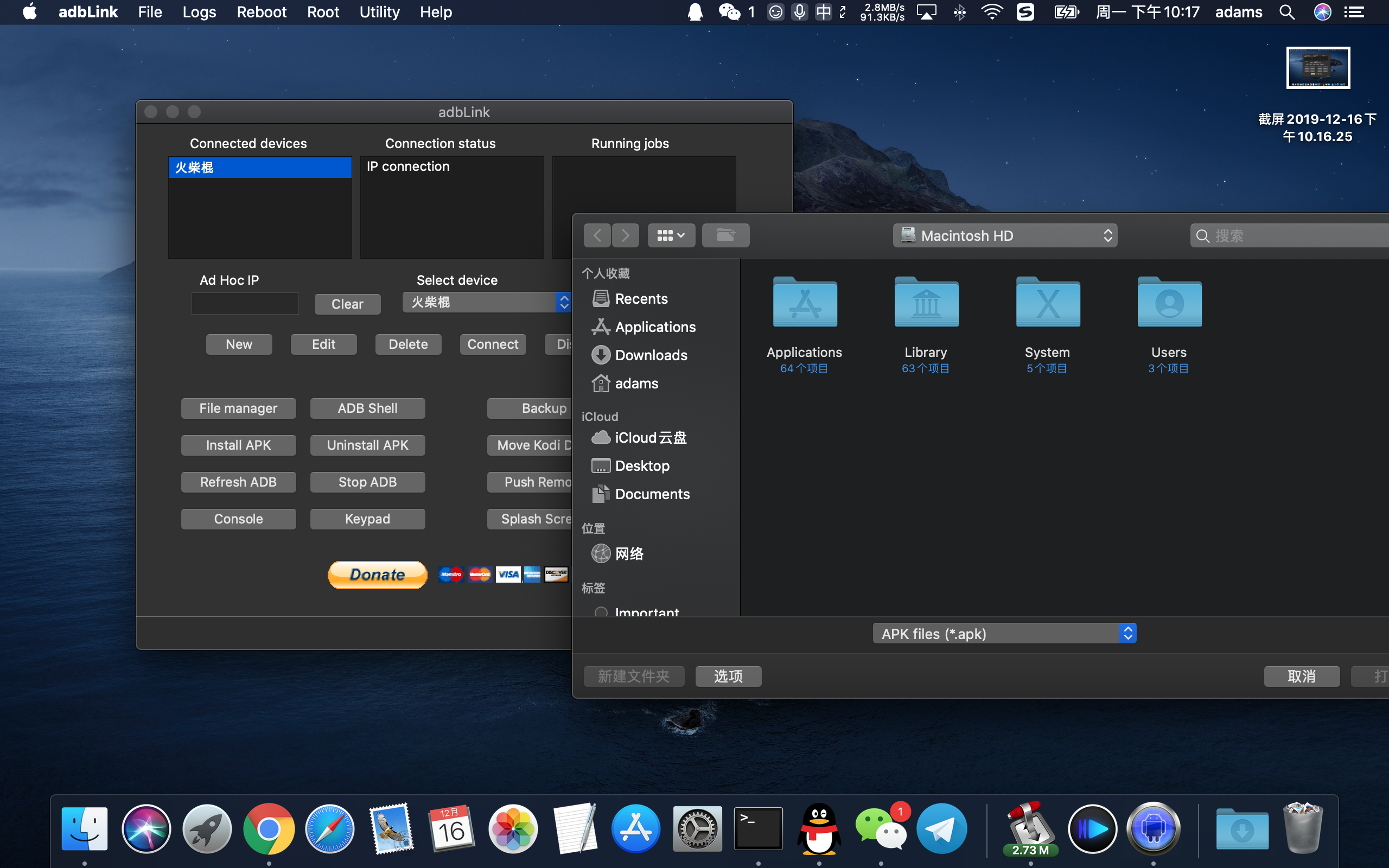This screenshot has height=868, width=1389.
Task: Open the Keypad
Action: point(367,519)
